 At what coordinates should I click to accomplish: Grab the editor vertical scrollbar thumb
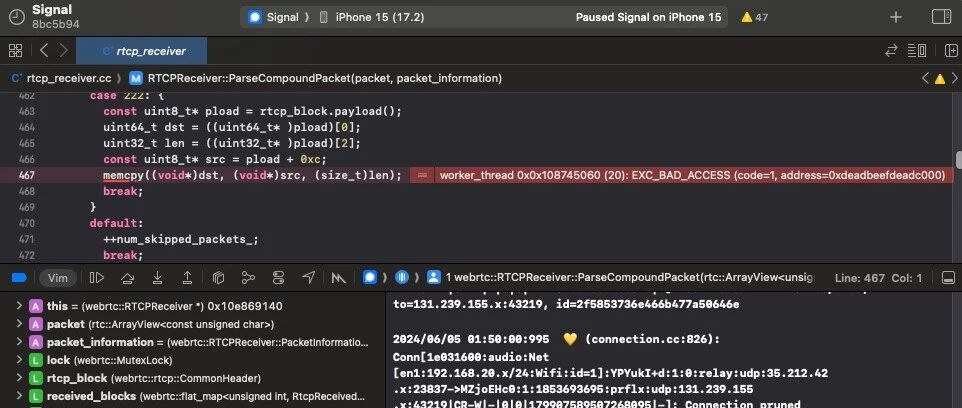(958, 159)
